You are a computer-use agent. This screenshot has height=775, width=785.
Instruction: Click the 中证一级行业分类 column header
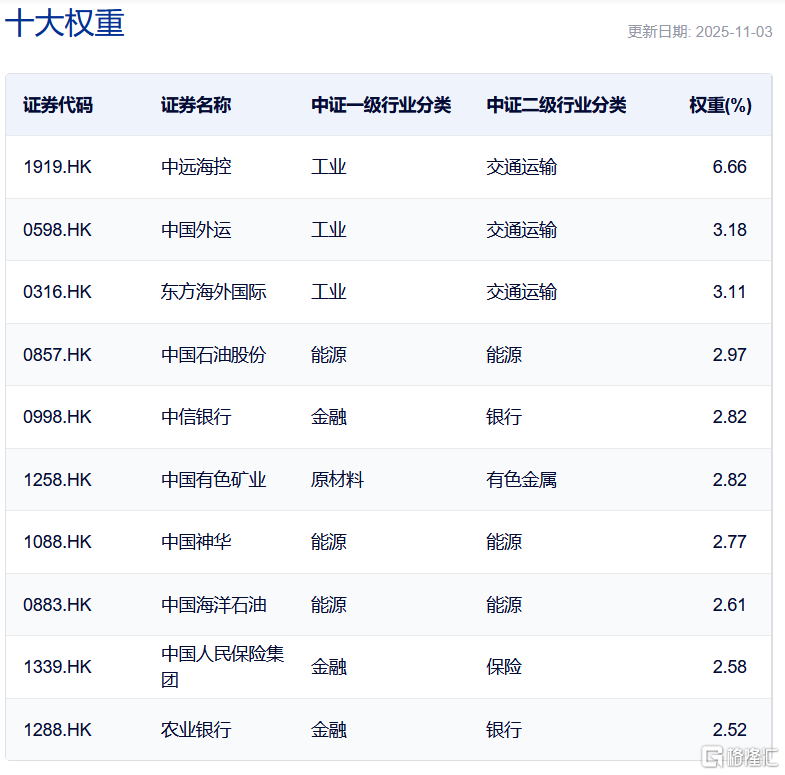click(381, 105)
